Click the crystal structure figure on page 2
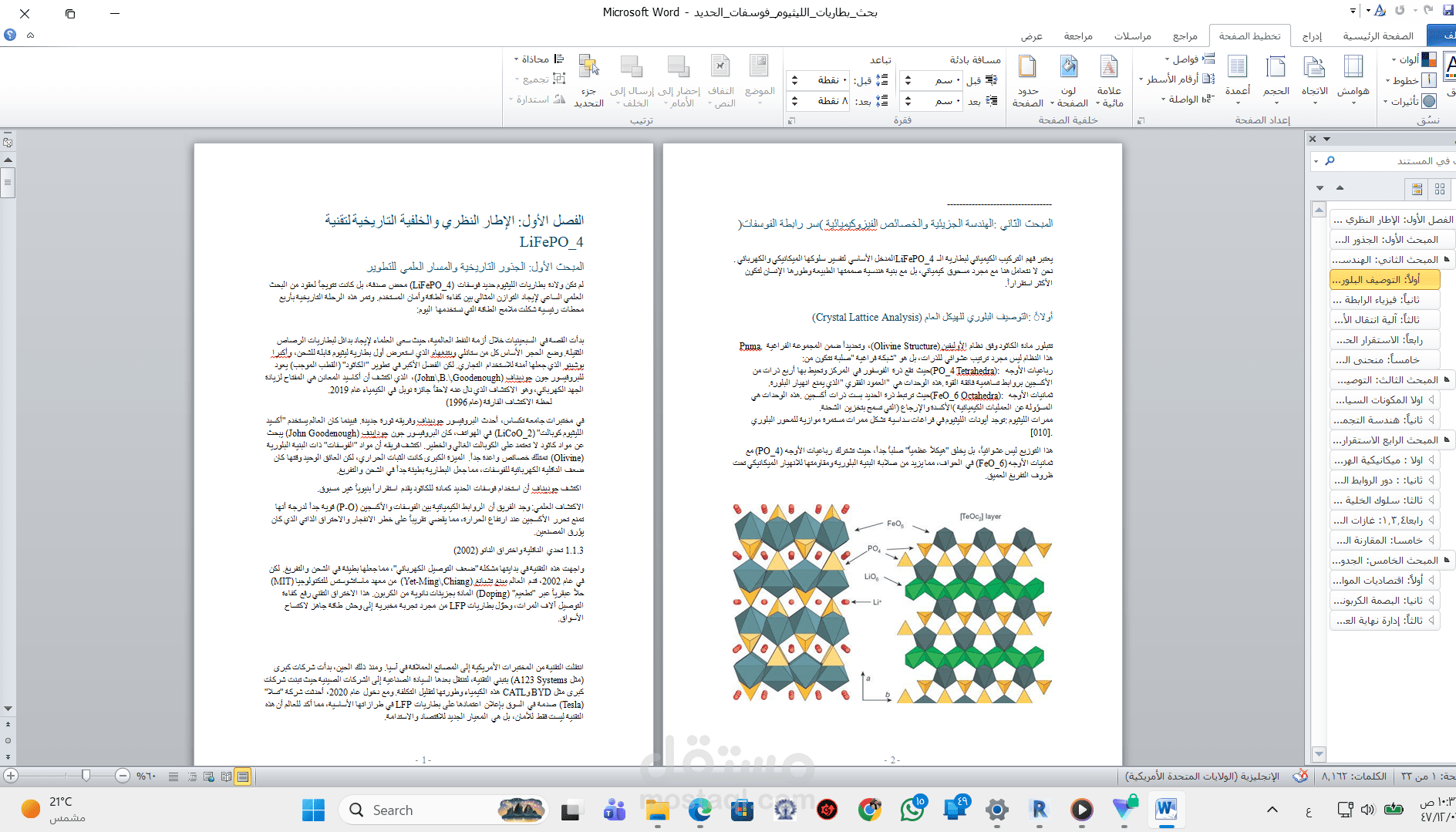 892,603
